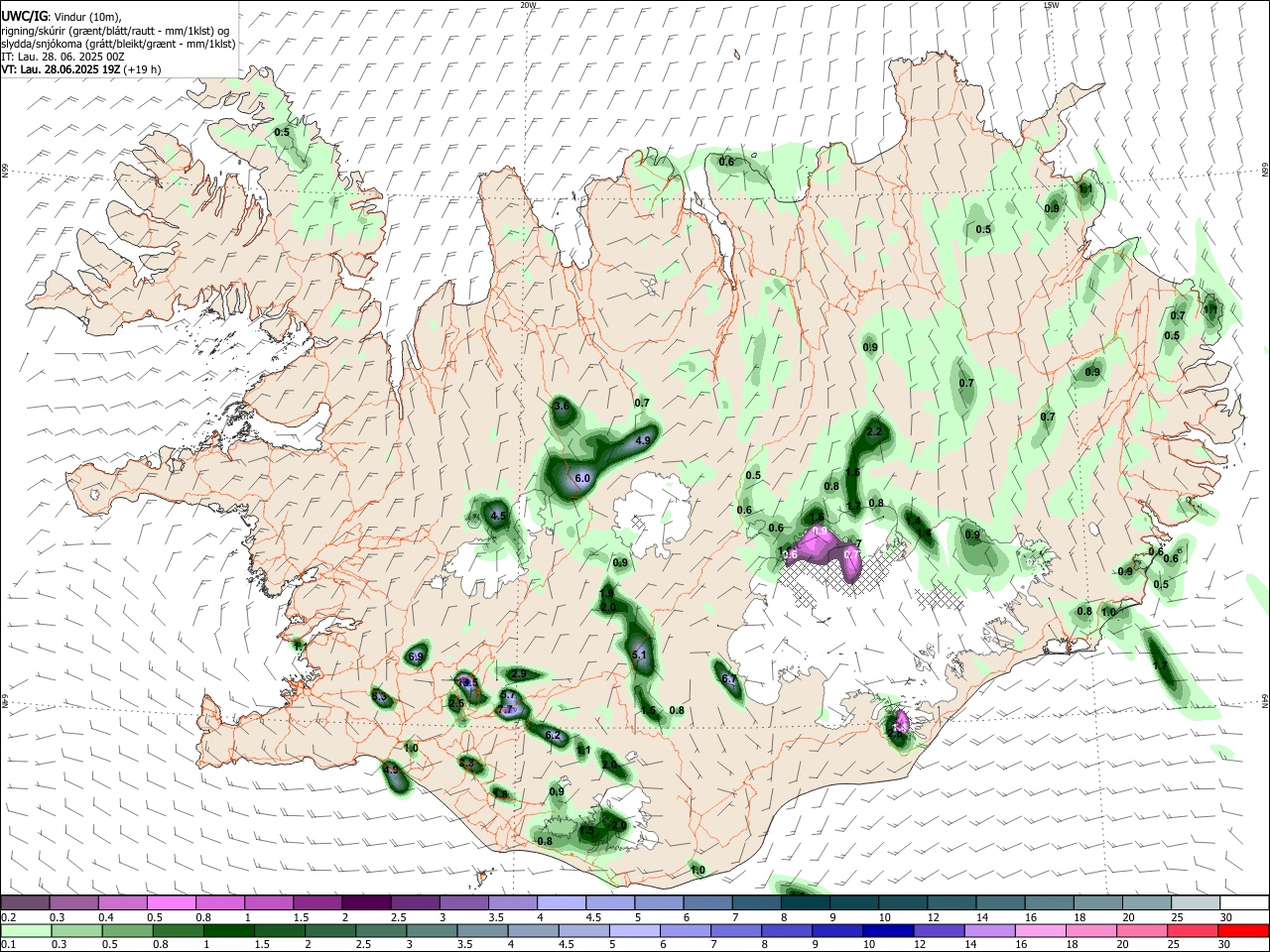Click the 13.5 precipitation value label
Image resolution: width=1270 pixels, height=952 pixels.
467,682
